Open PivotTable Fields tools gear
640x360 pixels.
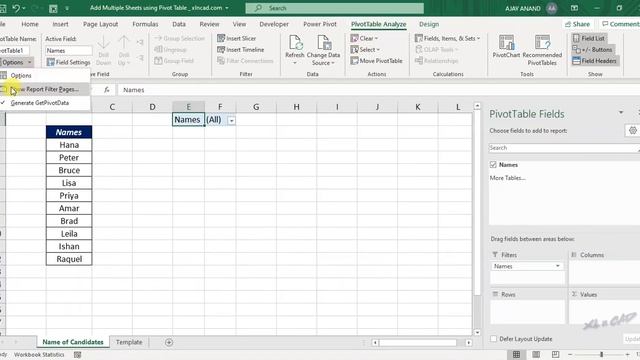632,131
